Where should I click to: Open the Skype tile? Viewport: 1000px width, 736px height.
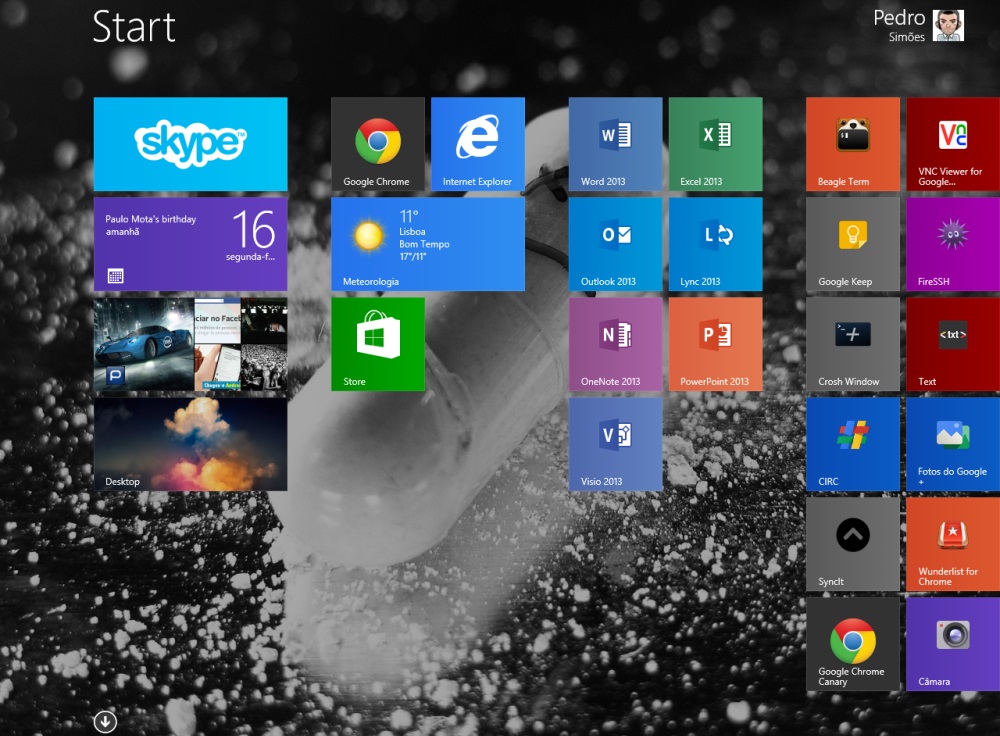(x=190, y=144)
